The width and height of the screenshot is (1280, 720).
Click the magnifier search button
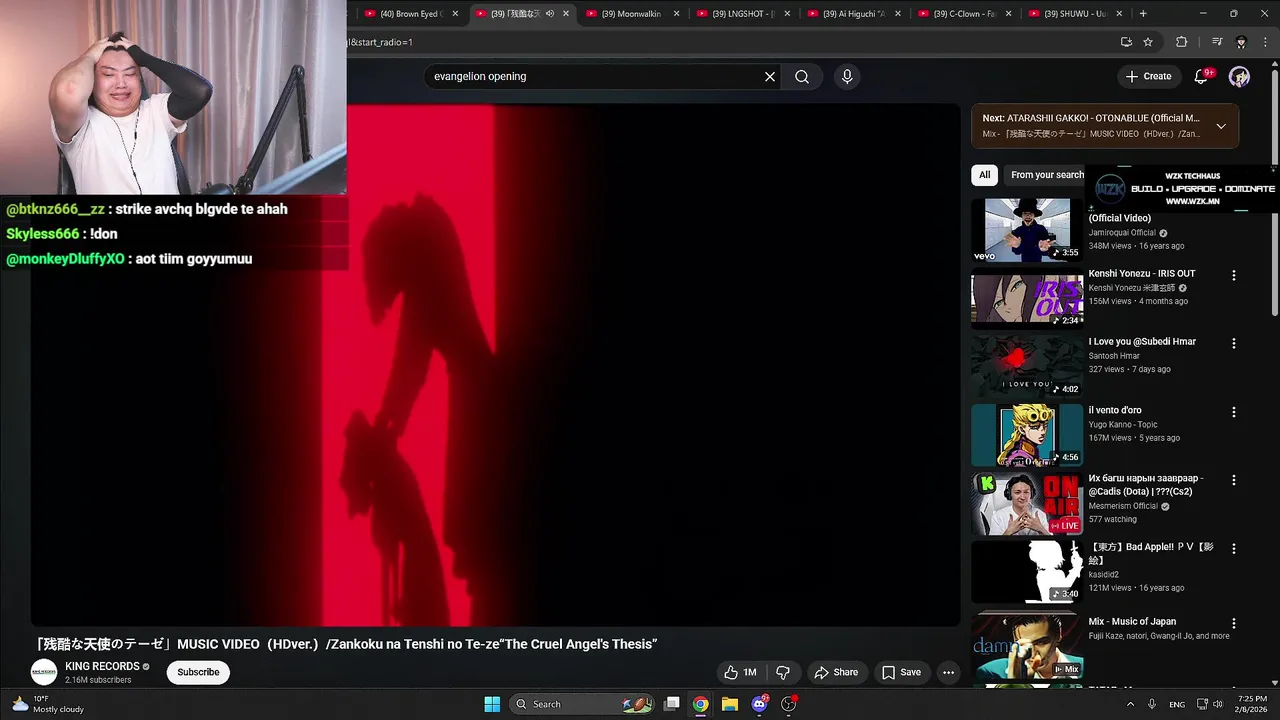[x=802, y=76]
